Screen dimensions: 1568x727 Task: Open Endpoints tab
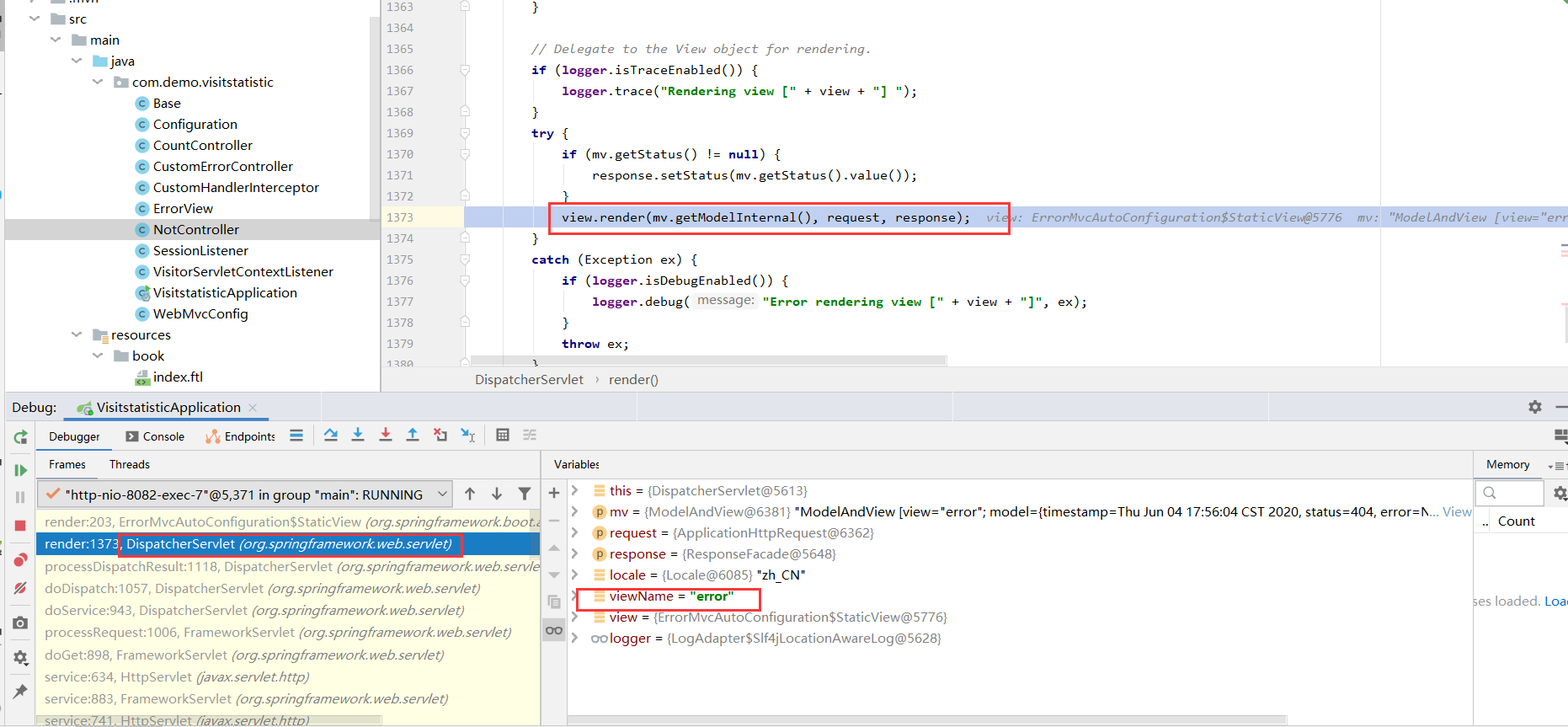coord(240,436)
